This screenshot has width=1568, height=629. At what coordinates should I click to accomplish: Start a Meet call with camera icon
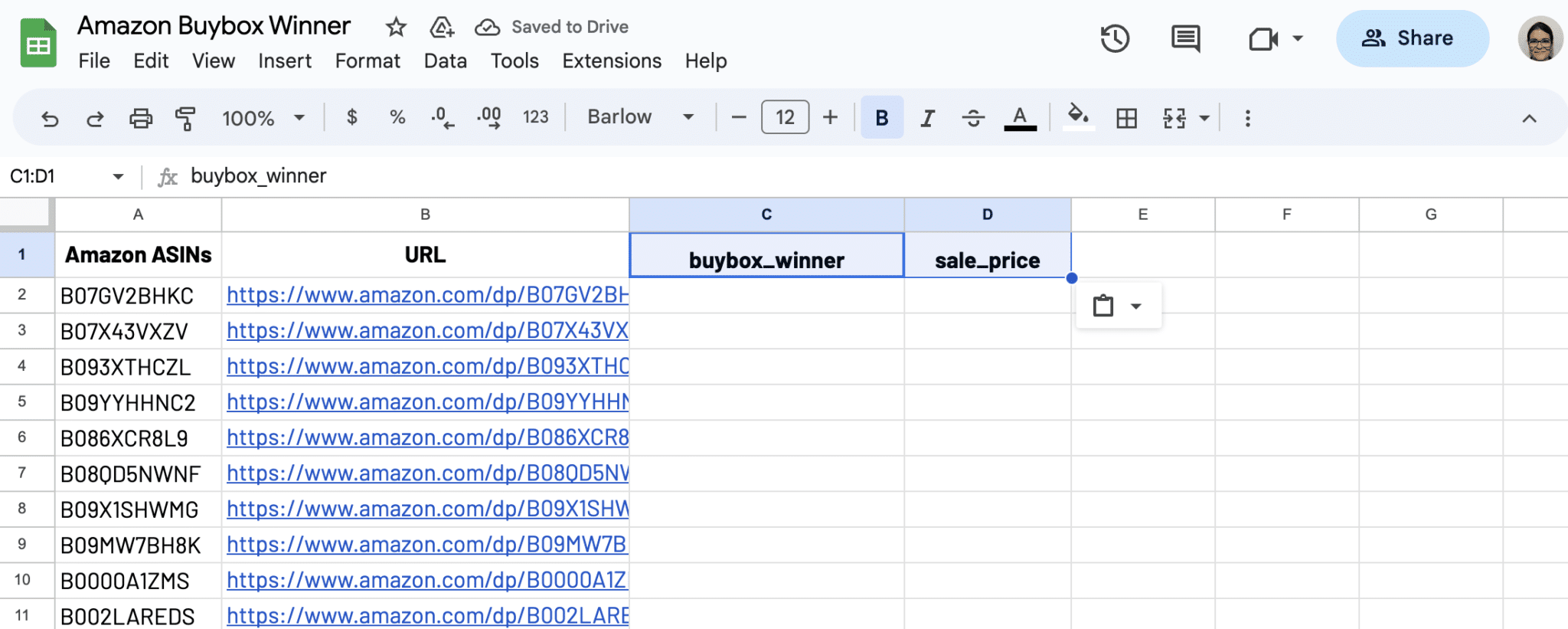(1263, 38)
